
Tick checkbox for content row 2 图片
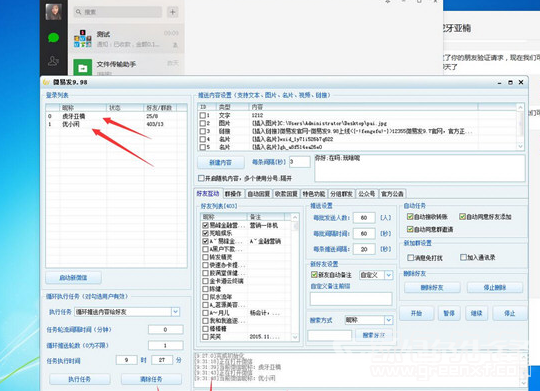pyautogui.click(x=203, y=123)
